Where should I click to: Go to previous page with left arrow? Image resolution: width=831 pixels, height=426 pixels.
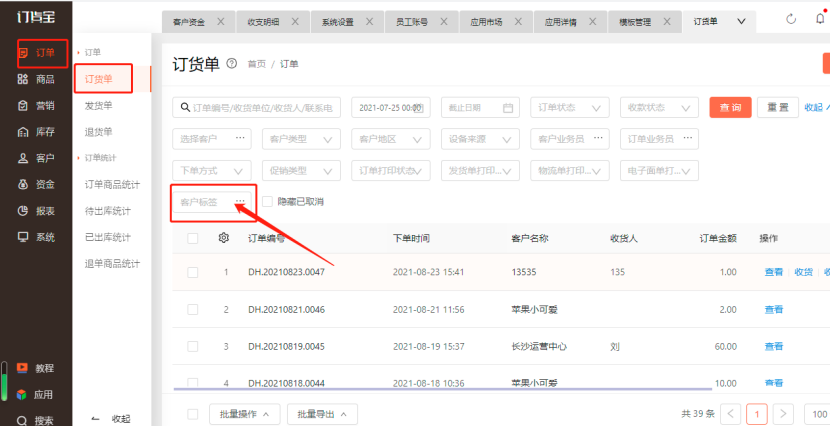[x=730, y=414]
